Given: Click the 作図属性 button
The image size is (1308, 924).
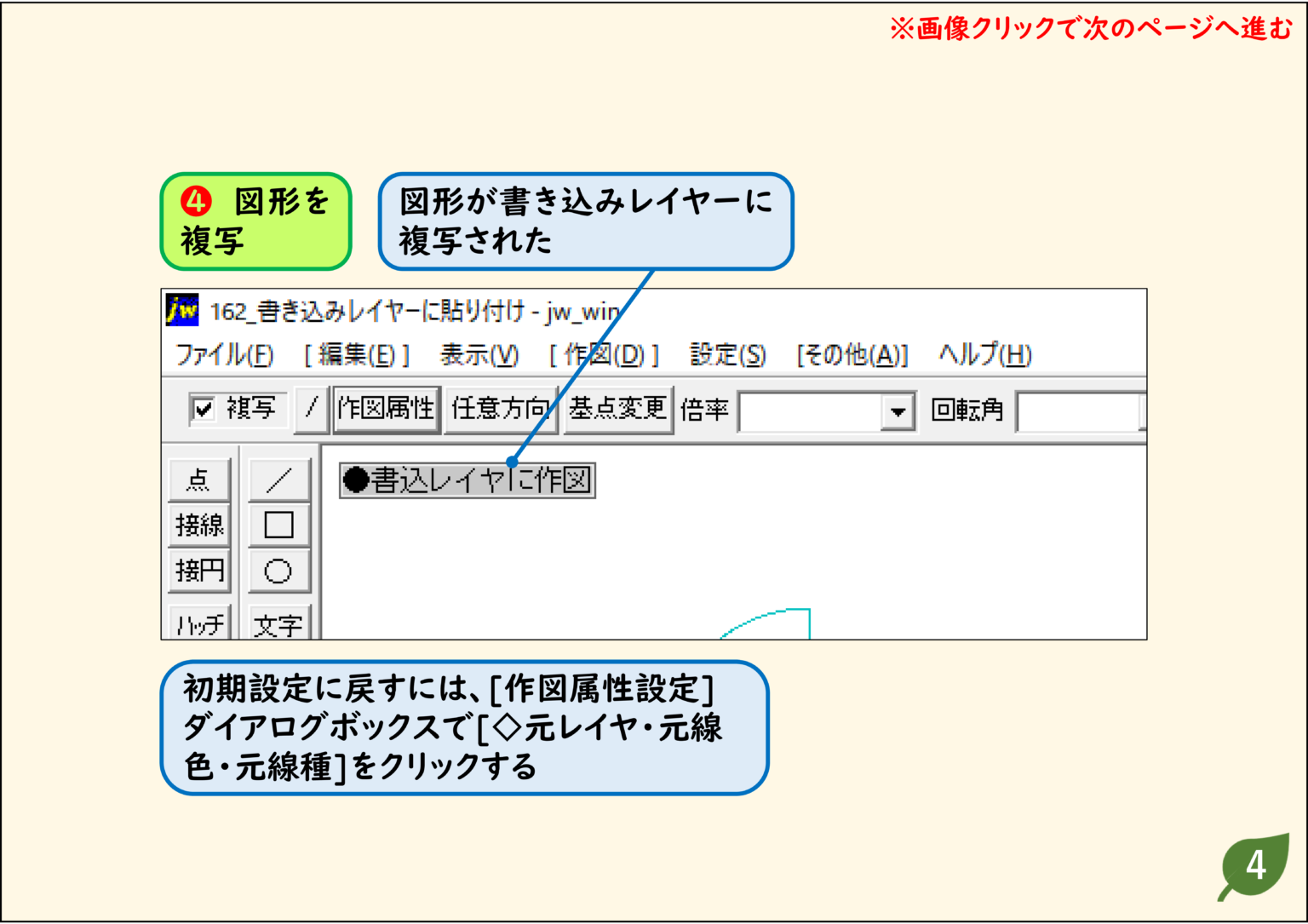Looking at the screenshot, I should pyautogui.click(x=386, y=409).
